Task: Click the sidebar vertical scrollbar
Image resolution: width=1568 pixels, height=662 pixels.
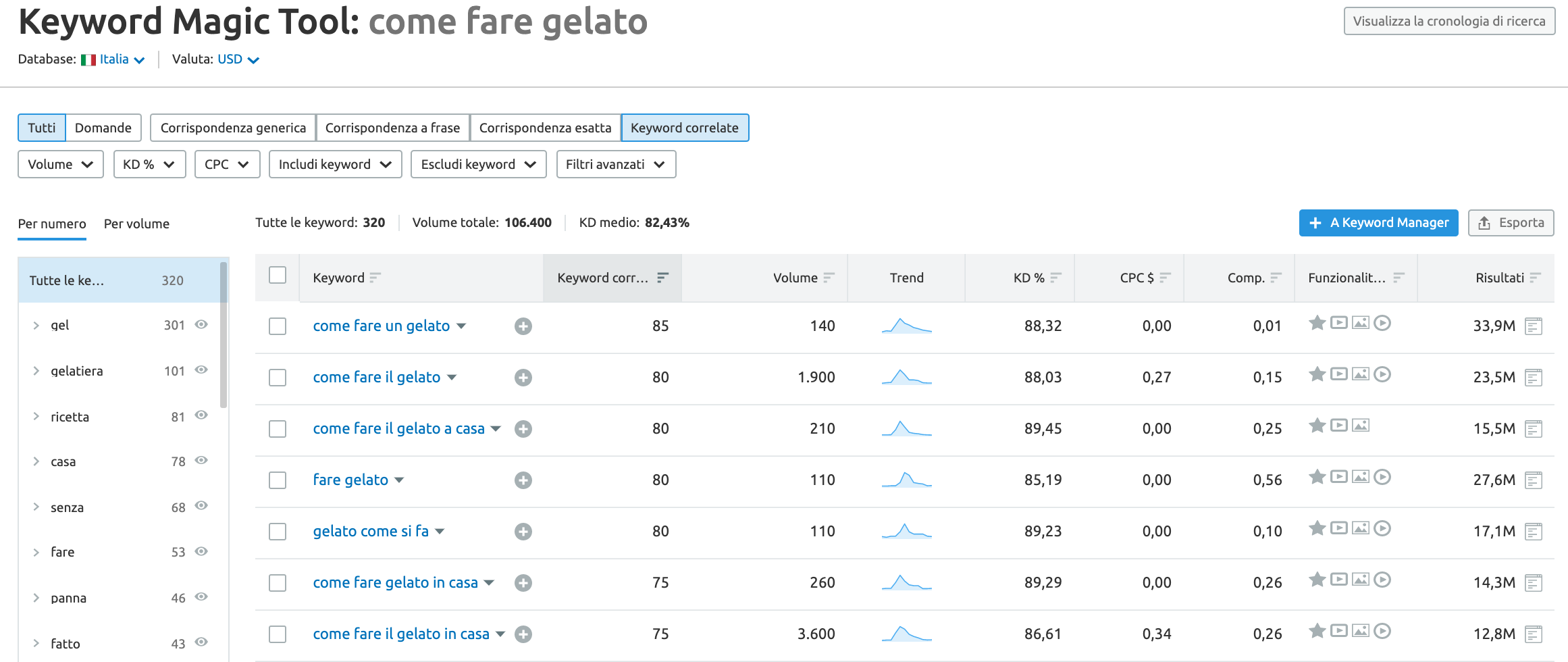Action: [x=224, y=336]
